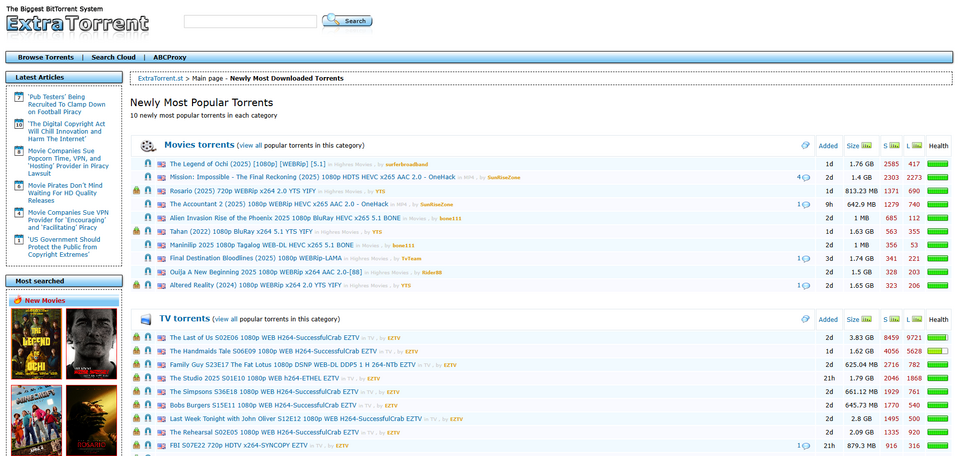Open uploader surferbroadband profile link
The height and width of the screenshot is (456, 960).
tap(407, 164)
